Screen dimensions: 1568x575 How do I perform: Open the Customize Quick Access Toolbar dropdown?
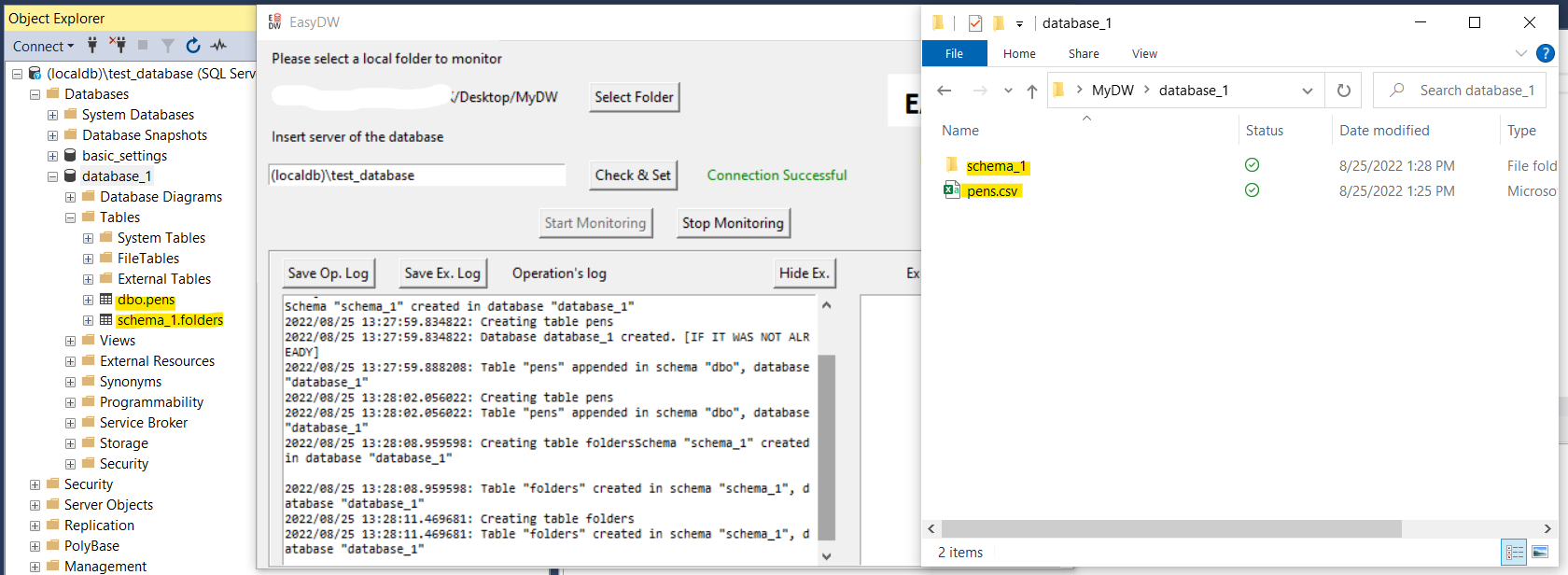click(1019, 24)
